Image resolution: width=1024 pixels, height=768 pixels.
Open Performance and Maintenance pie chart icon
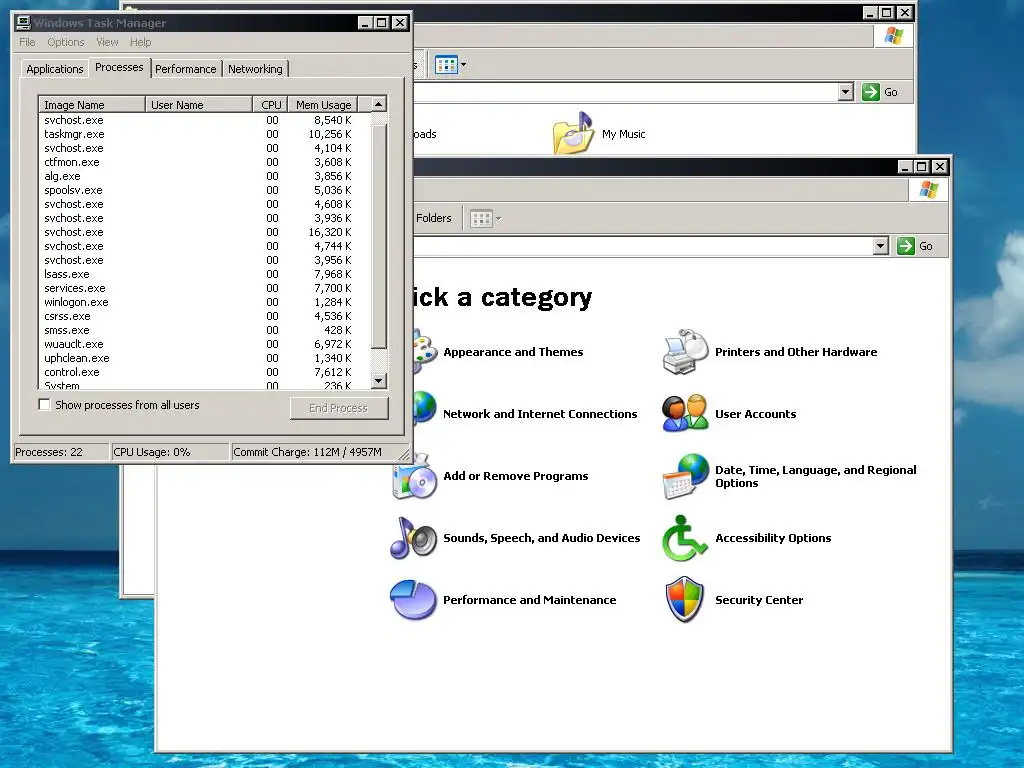coord(413,600)
